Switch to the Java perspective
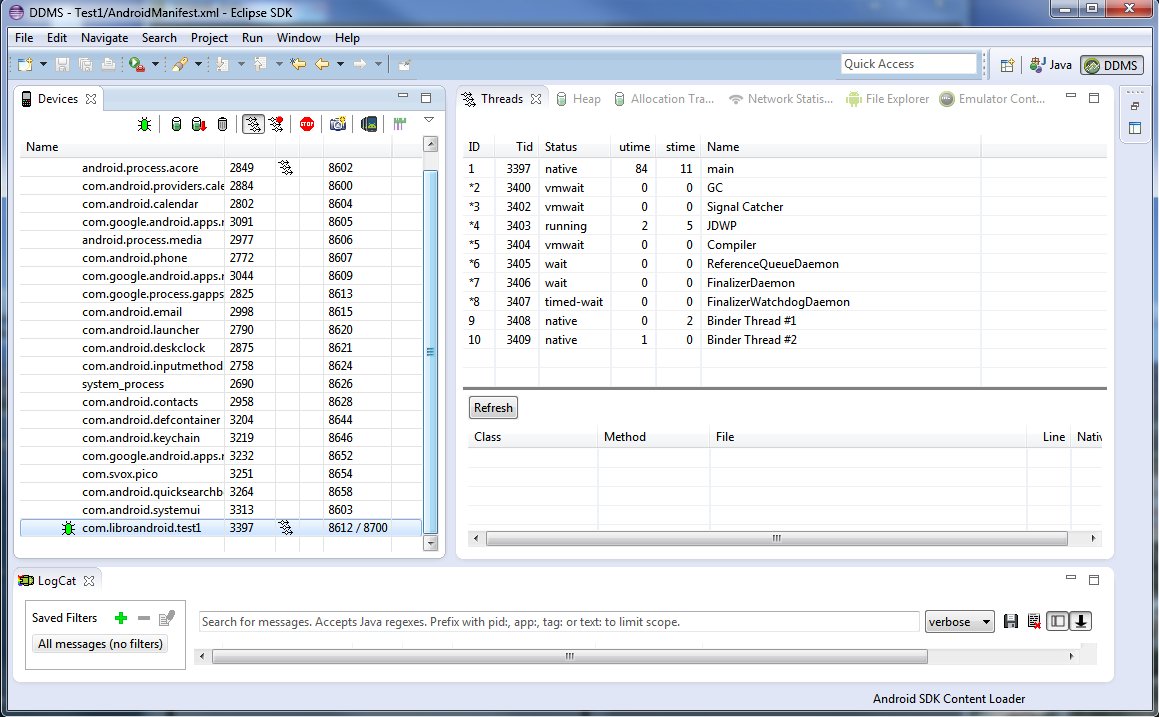Image resolution: width=1159 pixels, height=717 pixels. pos(1050,65)
